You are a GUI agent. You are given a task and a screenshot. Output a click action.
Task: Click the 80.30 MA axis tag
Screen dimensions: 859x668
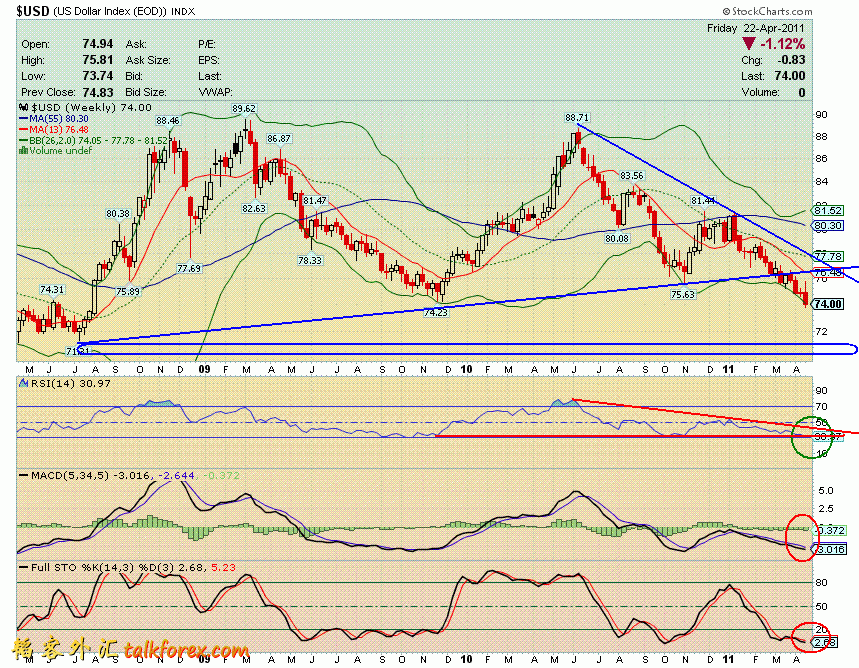pos(827,225)
